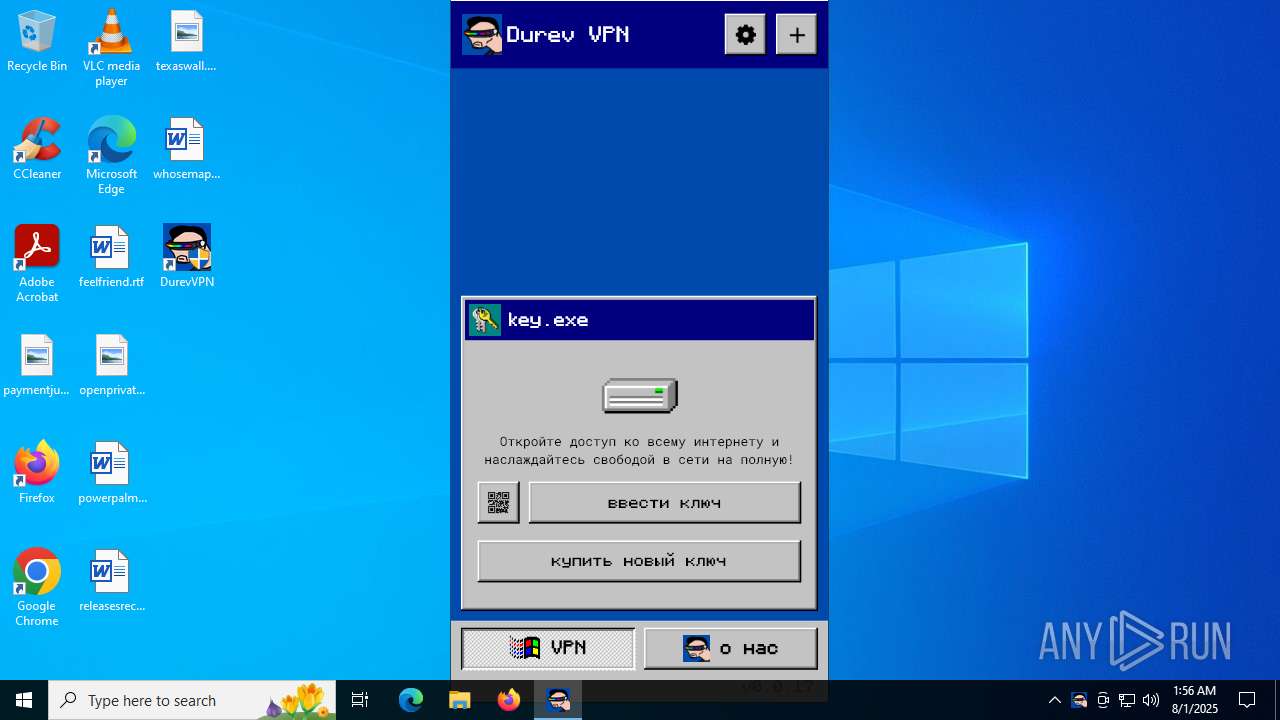
Task: Switch to the VPN tab
Action: [548, 648]
